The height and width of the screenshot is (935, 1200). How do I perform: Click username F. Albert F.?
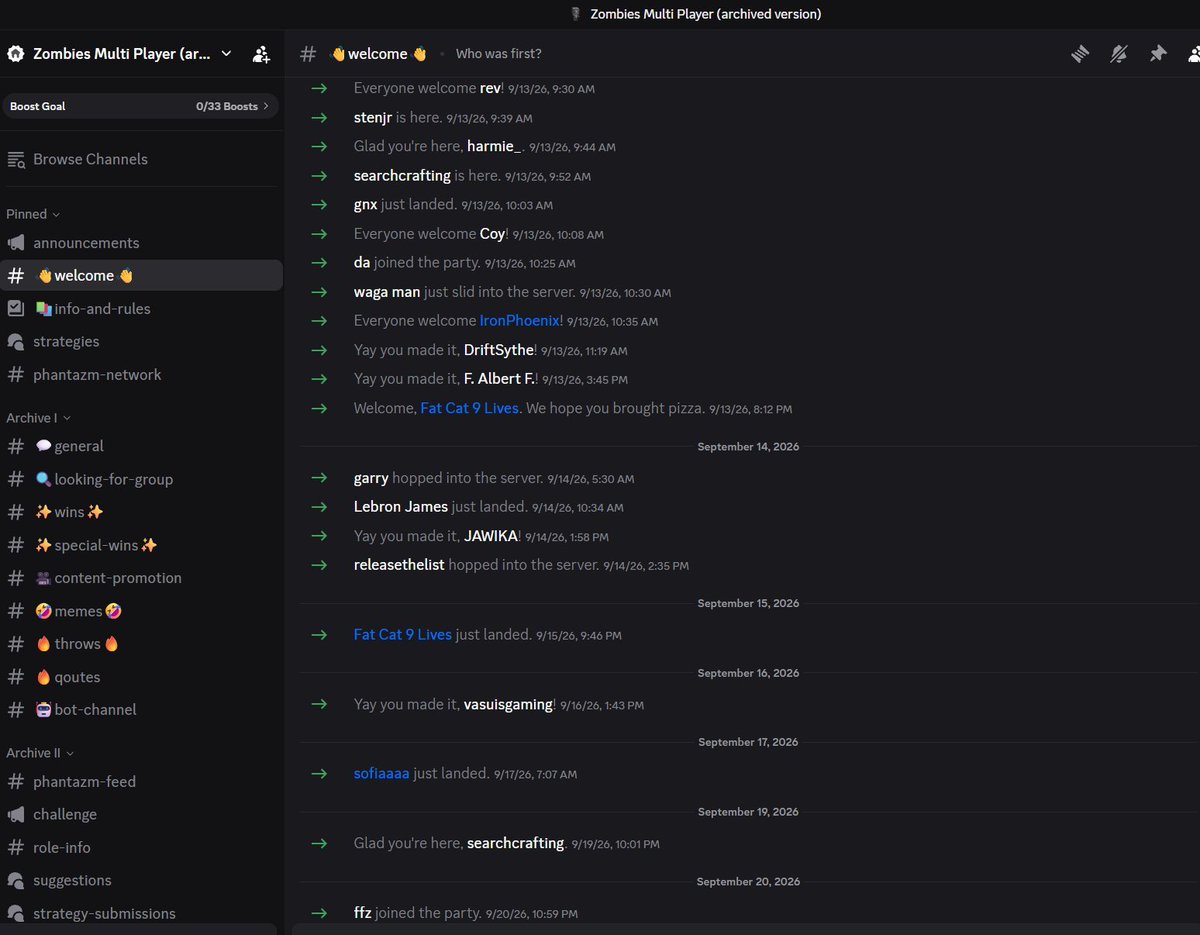499,379
